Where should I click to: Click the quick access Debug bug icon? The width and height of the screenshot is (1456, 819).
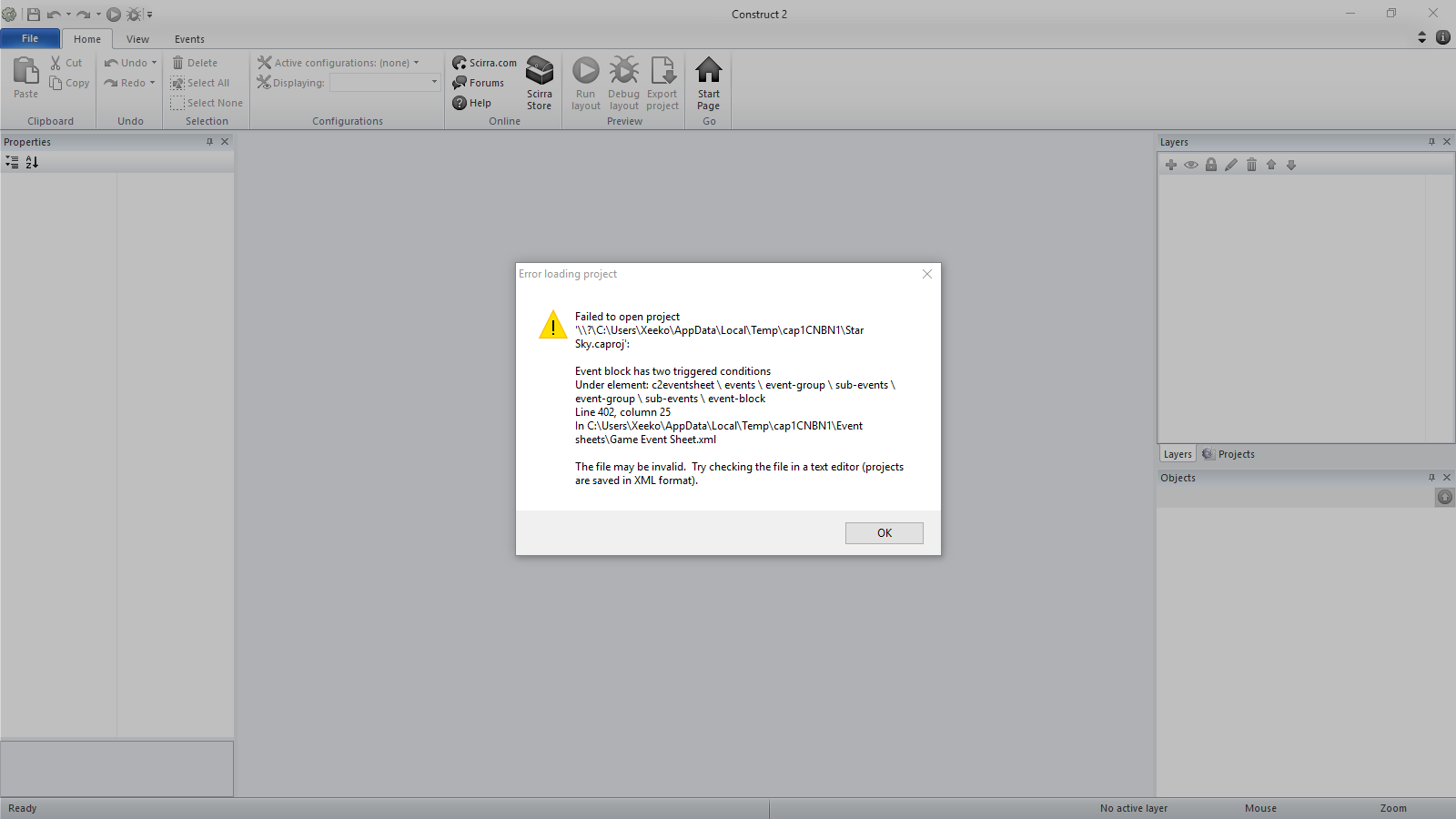[x=134, y=15]
